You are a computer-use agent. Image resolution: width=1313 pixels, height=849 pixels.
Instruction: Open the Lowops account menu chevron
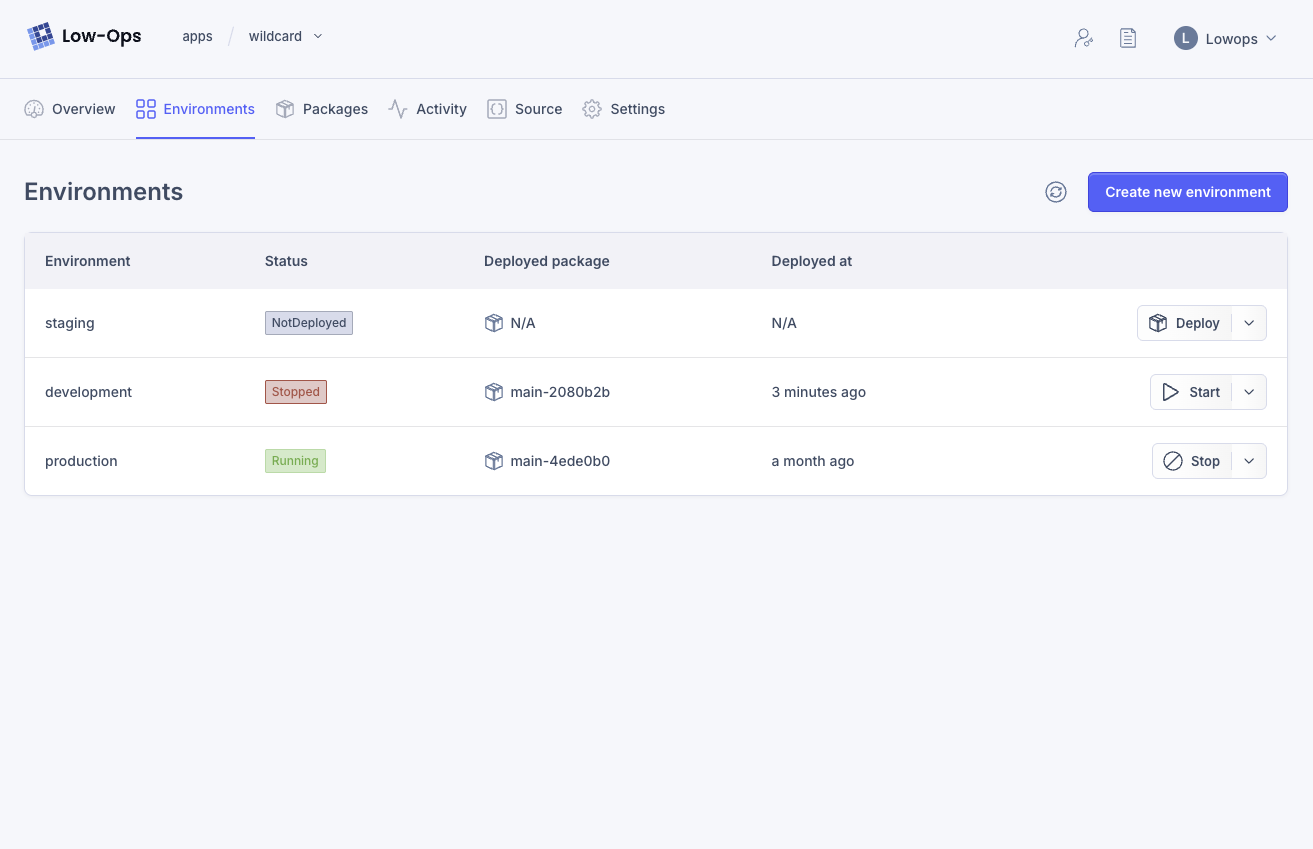point(1271,38)
